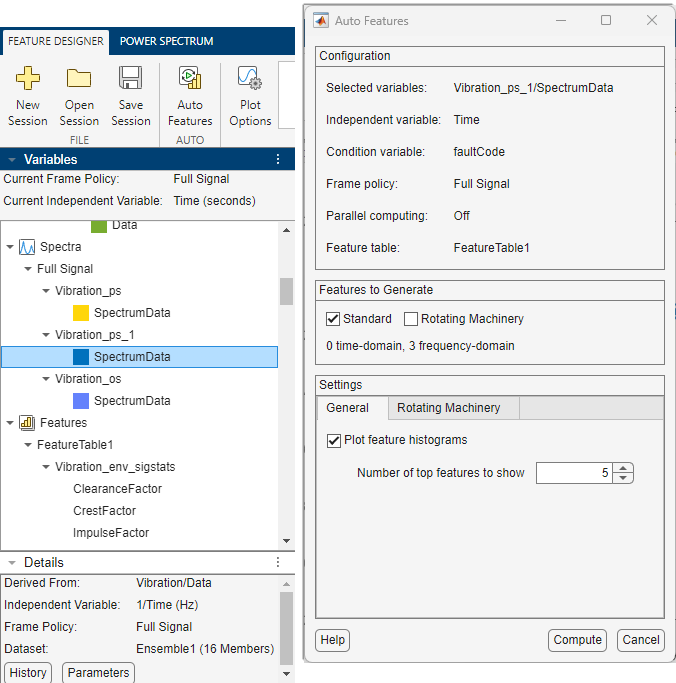Click the blue Vibration_ps_1 SpectrumData color swatch
Image resolution: width=676 pixels, height=683 pixels.
81,357
